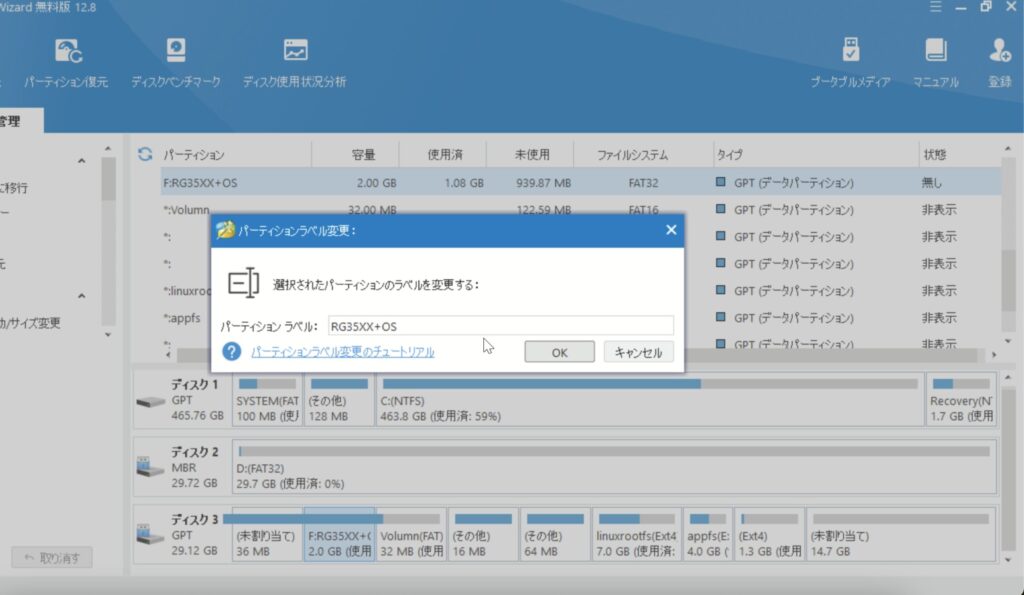Refresh the partition list with the reload icon
Viewport: 1024px width, 595px height.
pyautogui.click(x=145, y=154)
